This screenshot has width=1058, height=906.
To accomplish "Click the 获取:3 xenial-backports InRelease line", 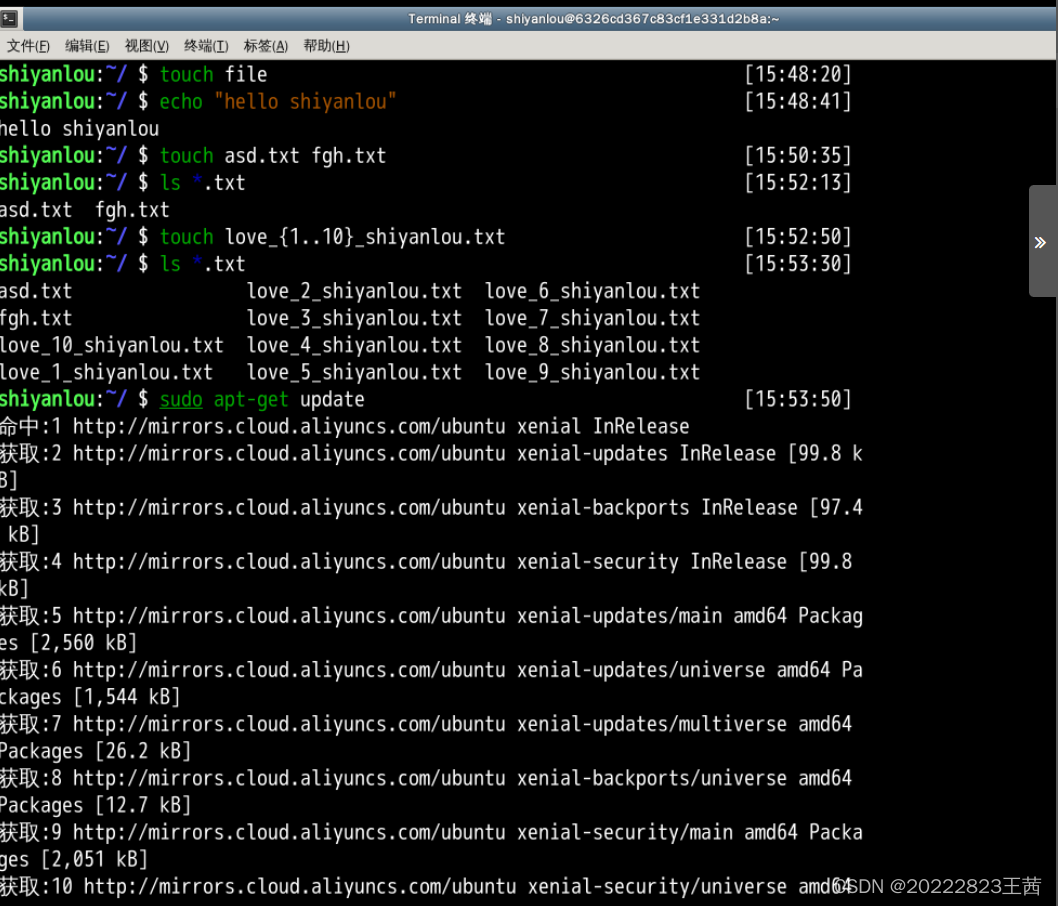I will point(431,507).
